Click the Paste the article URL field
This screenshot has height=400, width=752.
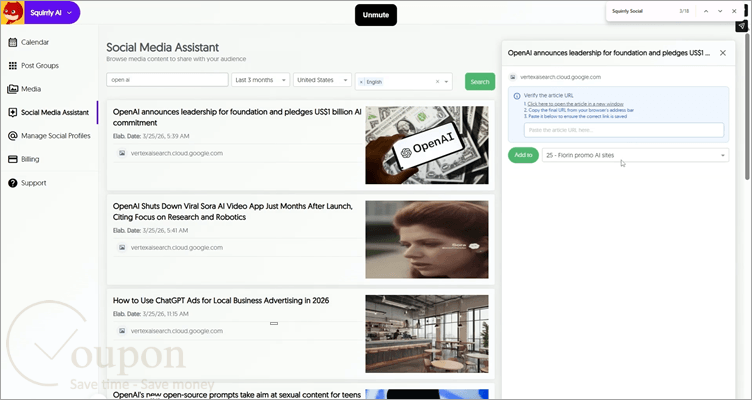point(624,130)
